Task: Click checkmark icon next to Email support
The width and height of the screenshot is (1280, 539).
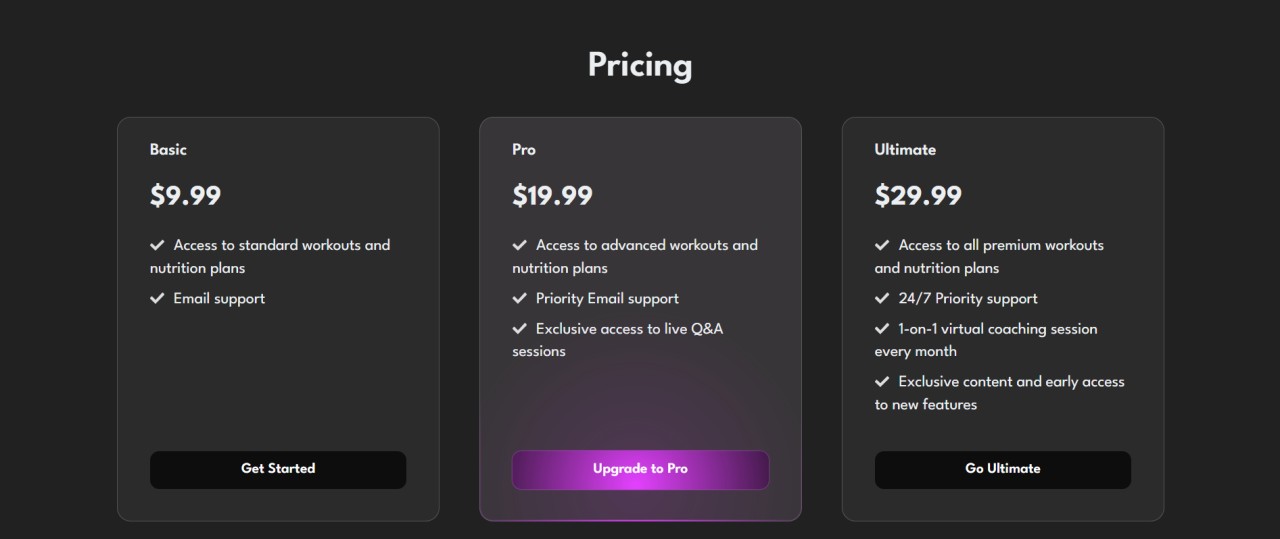Action: tap(157, 298)
